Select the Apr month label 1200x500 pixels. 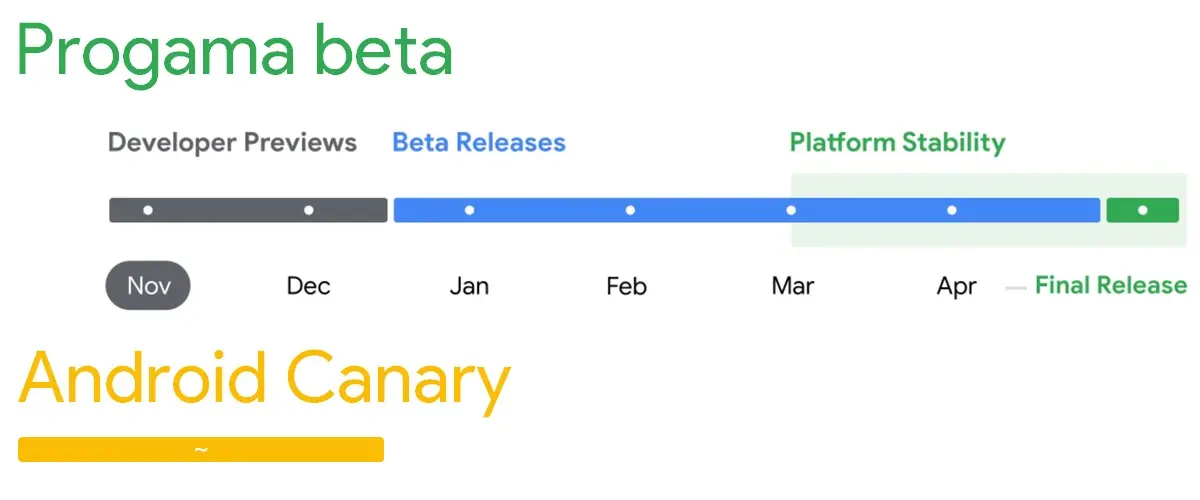956,286
